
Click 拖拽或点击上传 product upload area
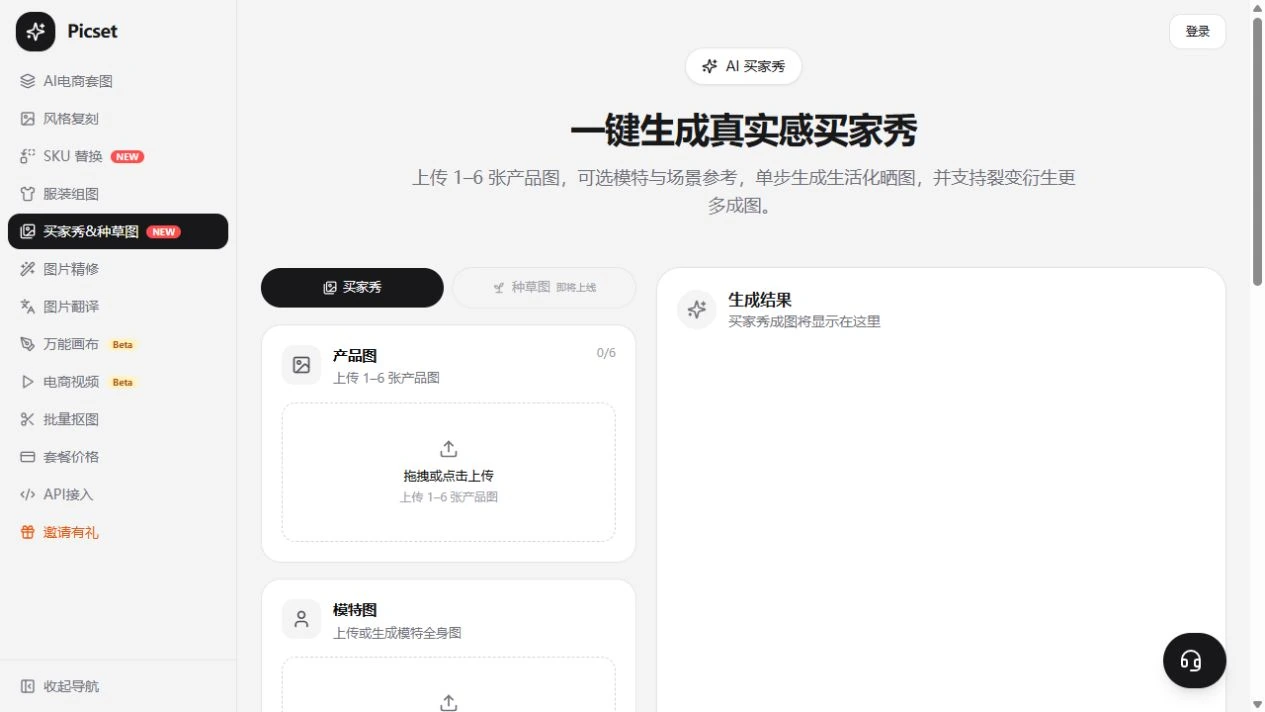click(x=449, y=472)
